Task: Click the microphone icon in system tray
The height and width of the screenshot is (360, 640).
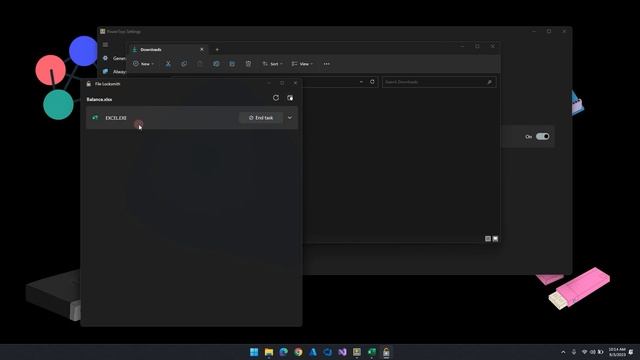Action: (x=574, y=352)
